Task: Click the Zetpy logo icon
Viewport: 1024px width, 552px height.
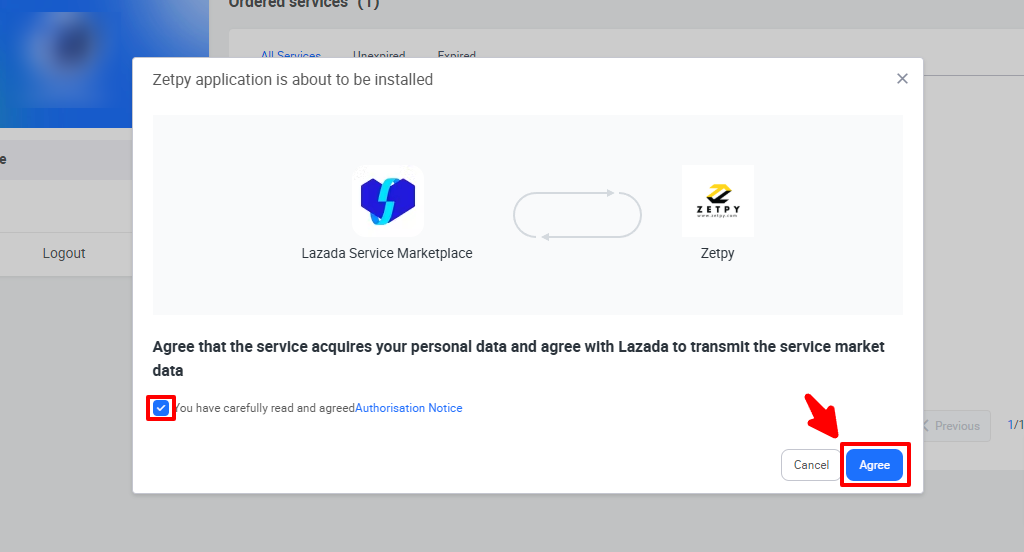Action: pos(717,201)
